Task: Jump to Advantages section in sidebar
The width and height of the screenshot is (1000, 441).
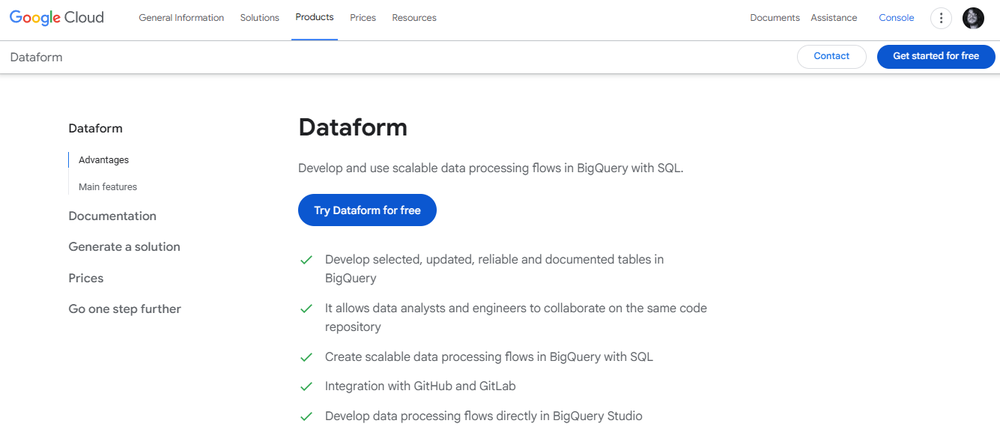Action: click(103, 160)
